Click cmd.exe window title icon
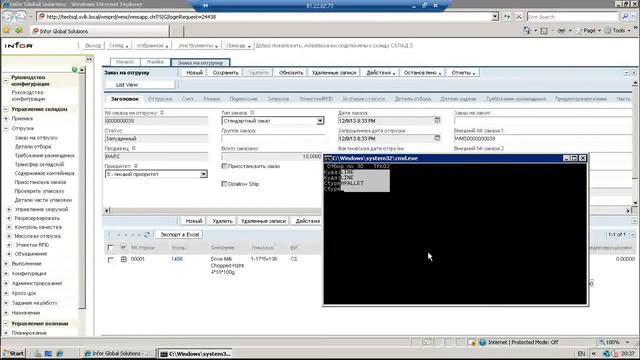 (x=327, y=158)
